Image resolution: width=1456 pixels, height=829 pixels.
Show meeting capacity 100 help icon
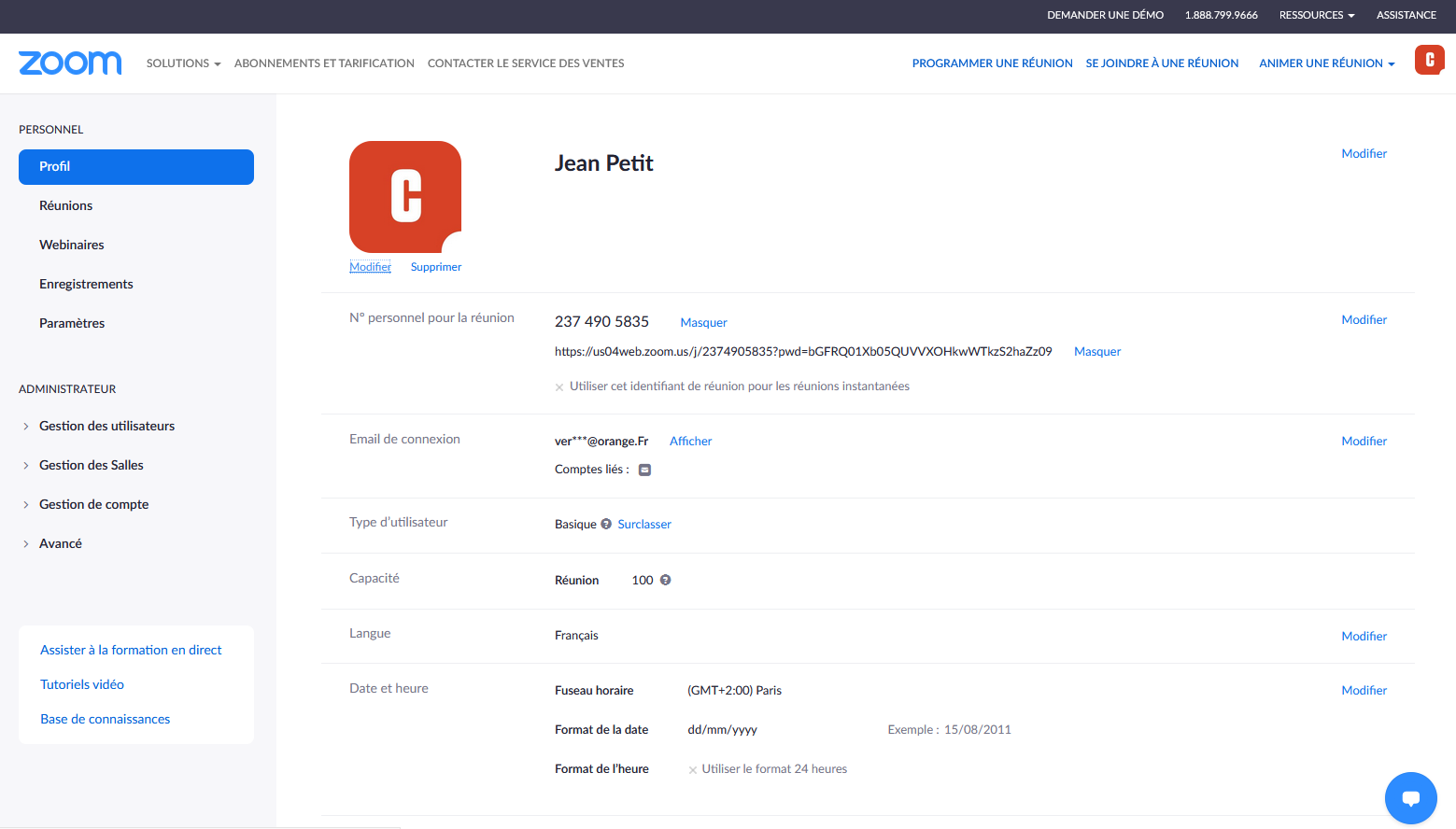pyautogui.click(x=666, y=580)
